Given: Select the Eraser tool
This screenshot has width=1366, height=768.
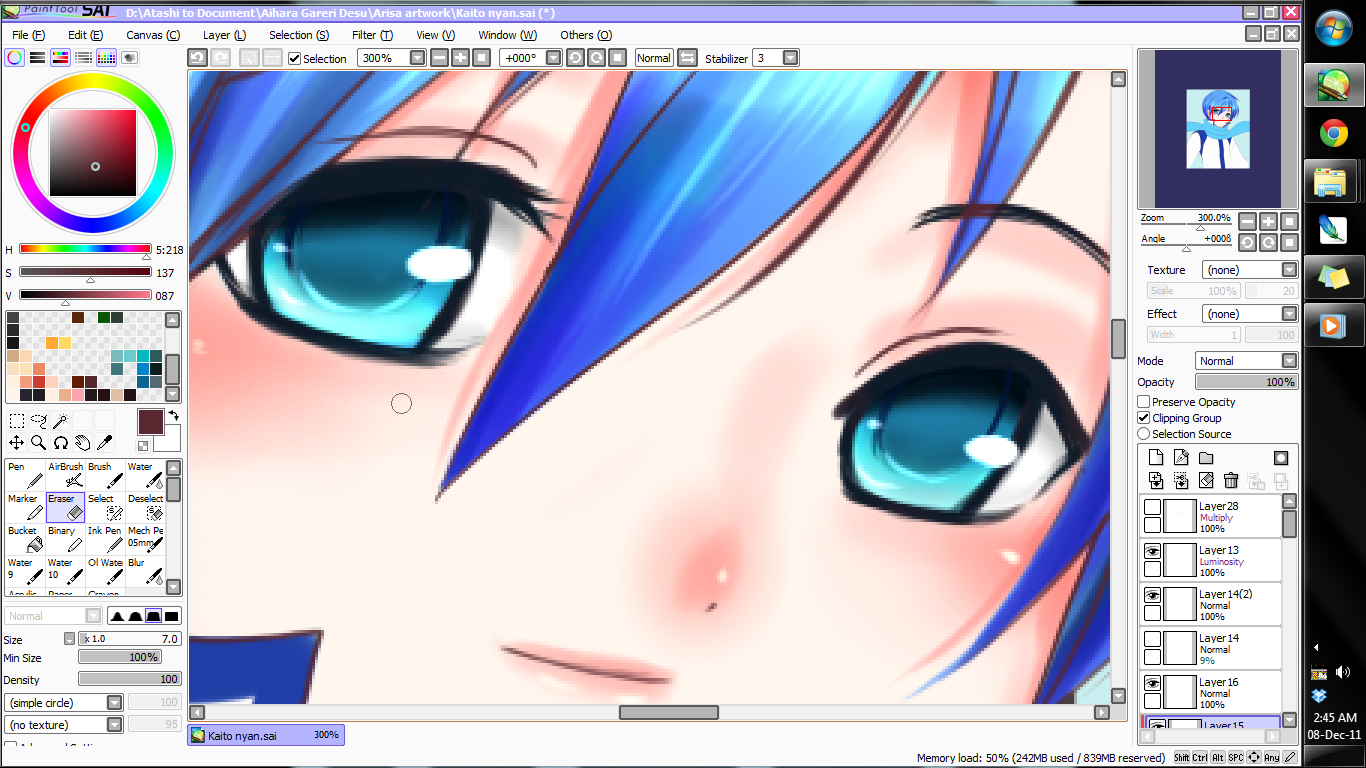Looking at the screenshot, I should [65, 508].
